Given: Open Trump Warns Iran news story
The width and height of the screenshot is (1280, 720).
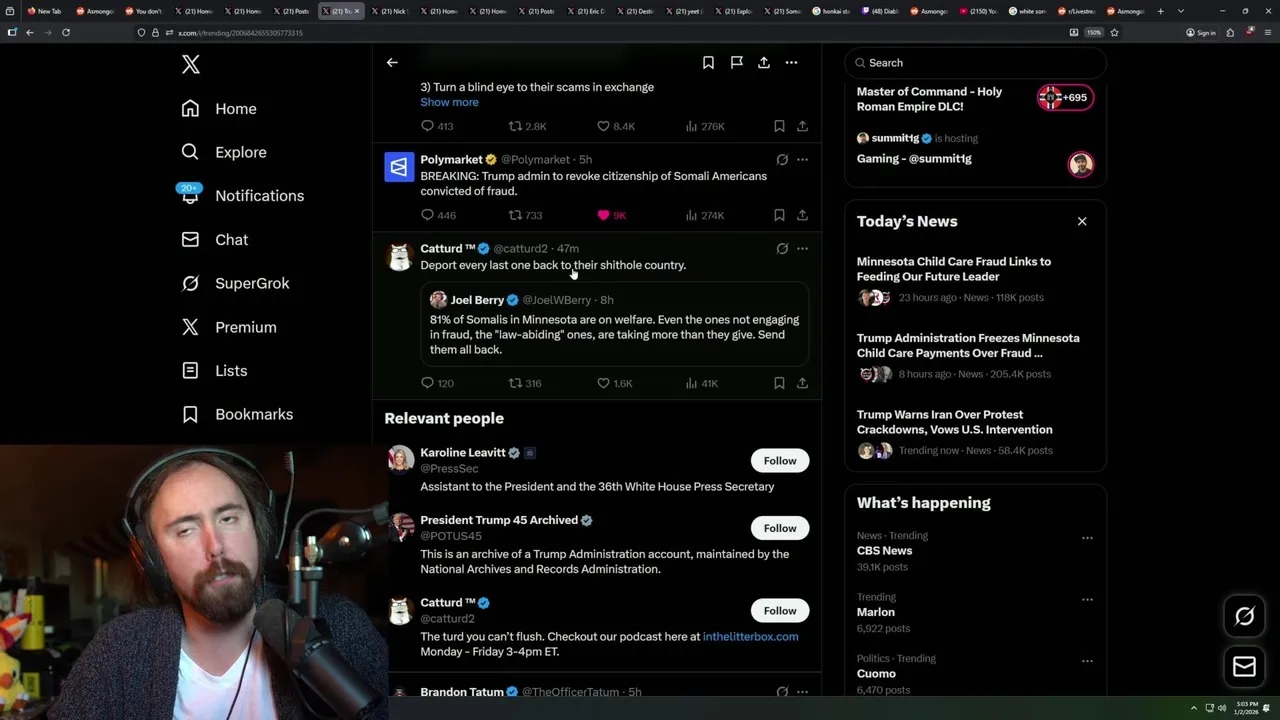Looking at the screenshot, I should pyautogui.click(x=975, y=435).
